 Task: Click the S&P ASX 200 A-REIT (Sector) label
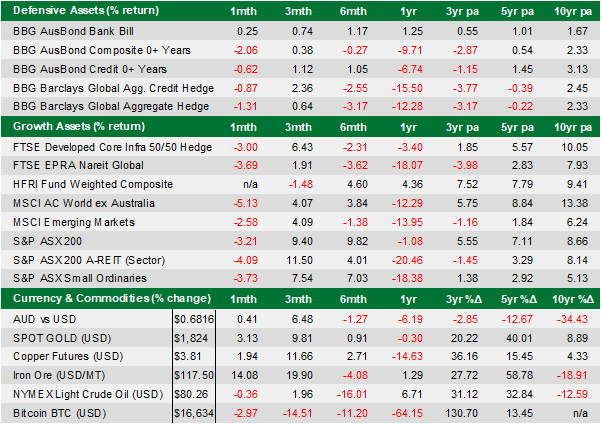pos(81,261)
